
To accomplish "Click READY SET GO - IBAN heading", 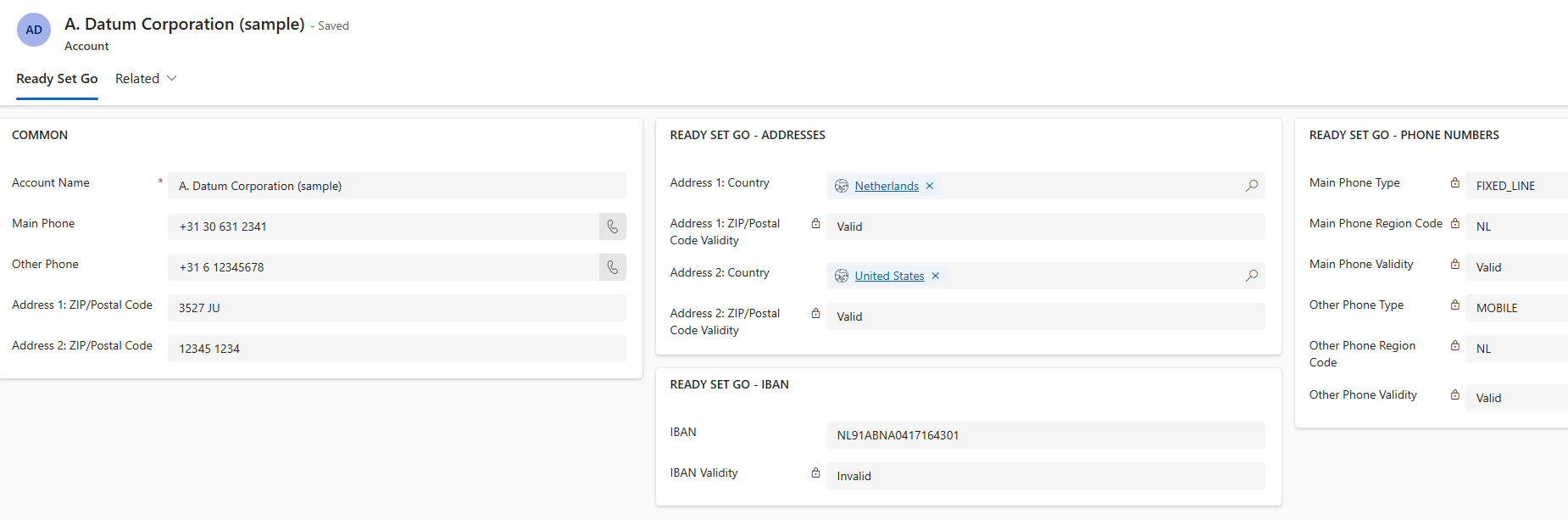I will point(729,384).
